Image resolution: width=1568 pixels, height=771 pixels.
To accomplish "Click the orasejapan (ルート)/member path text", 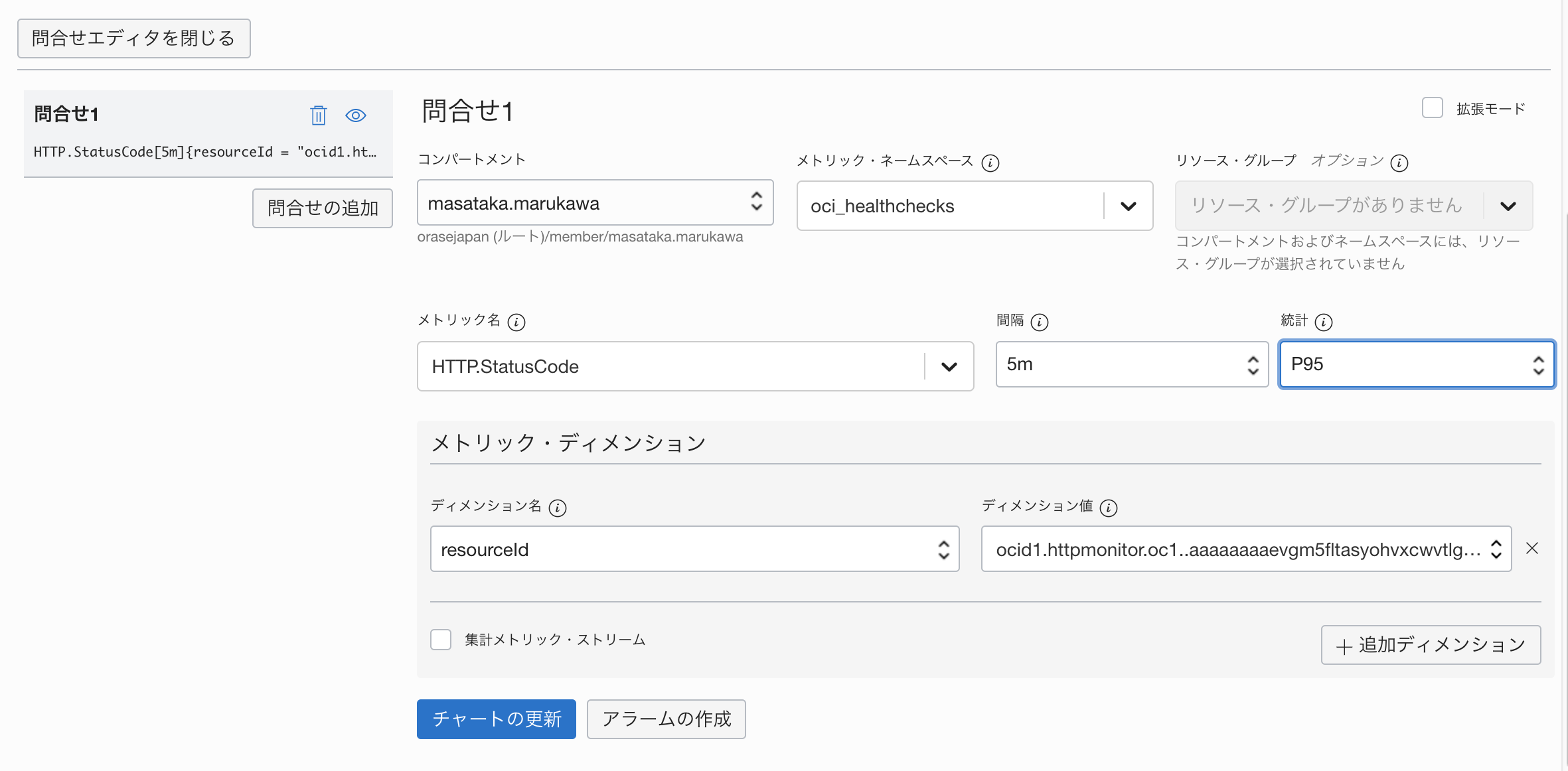I will 580,237.
